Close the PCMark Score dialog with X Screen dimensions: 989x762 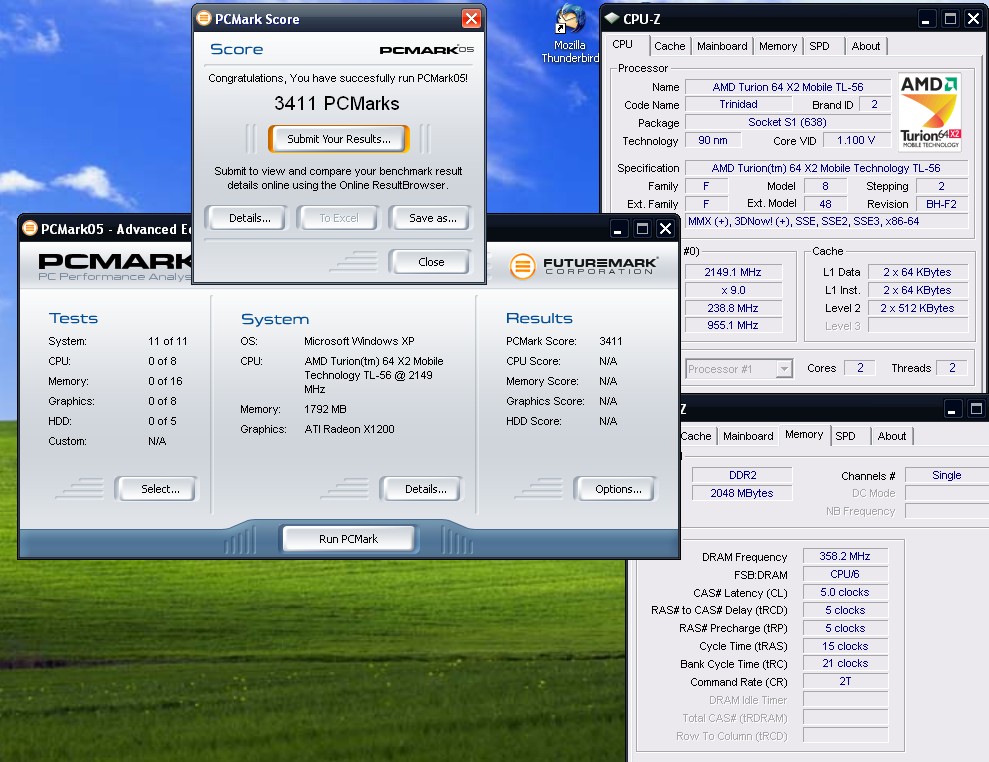471,19
